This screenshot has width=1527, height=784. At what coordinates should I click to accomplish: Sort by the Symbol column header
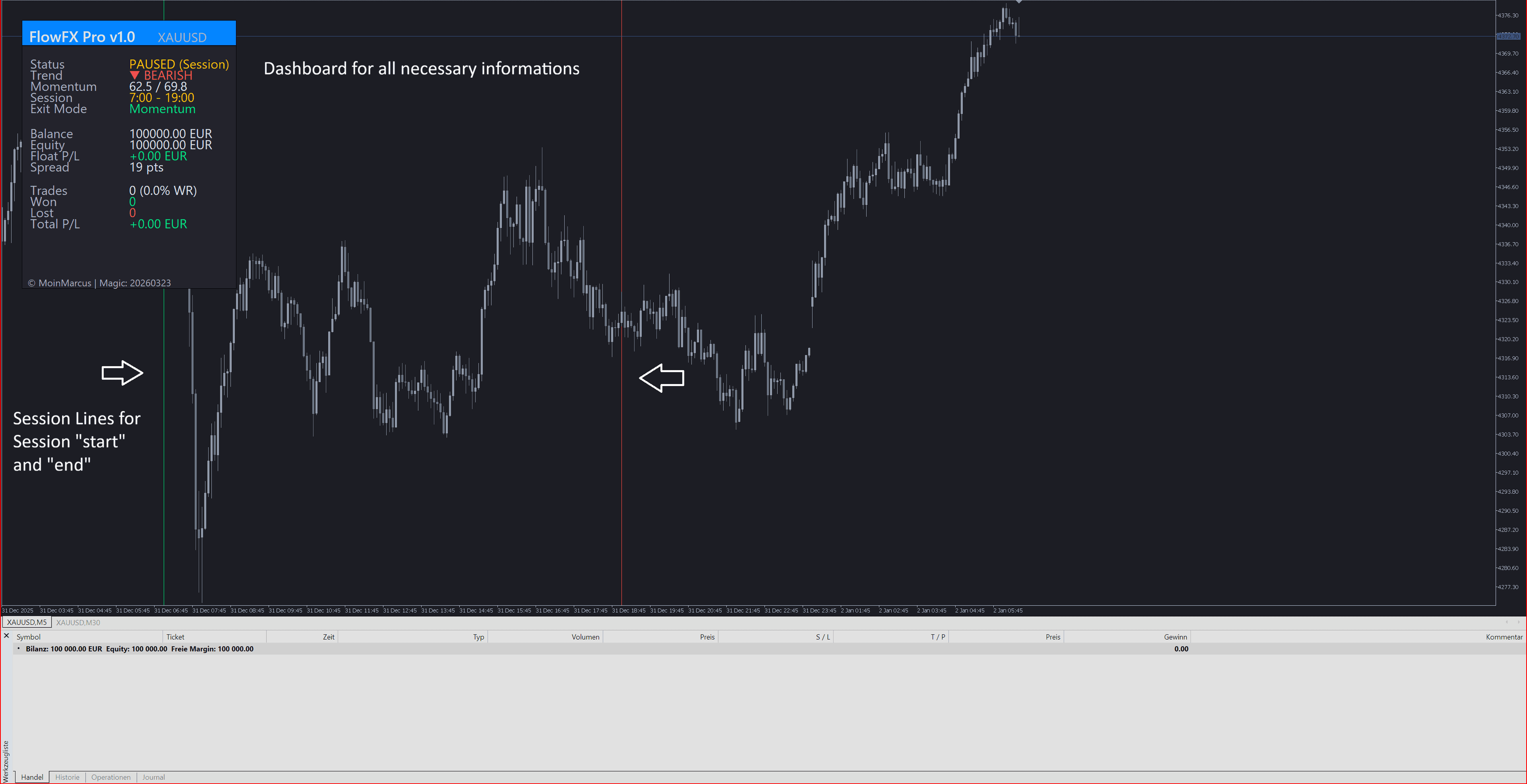click(88, 637)
